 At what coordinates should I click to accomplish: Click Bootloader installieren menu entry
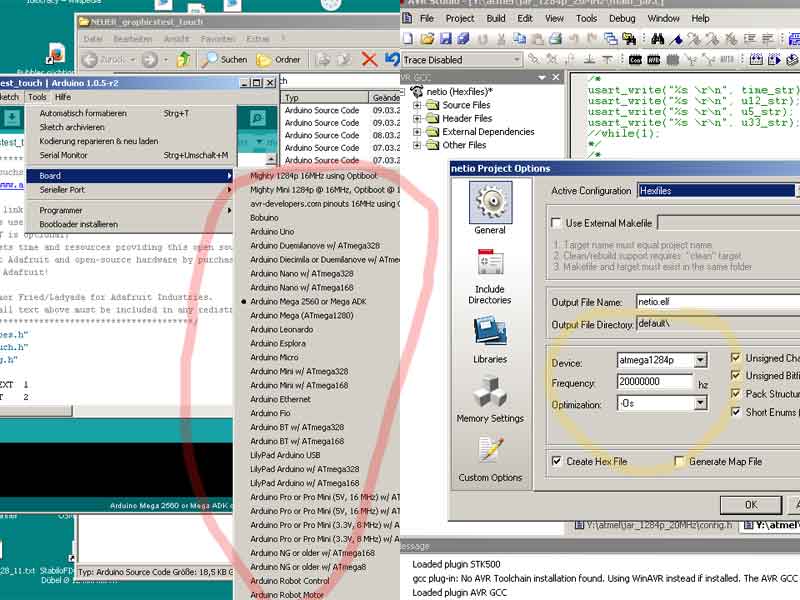[130, 224]
